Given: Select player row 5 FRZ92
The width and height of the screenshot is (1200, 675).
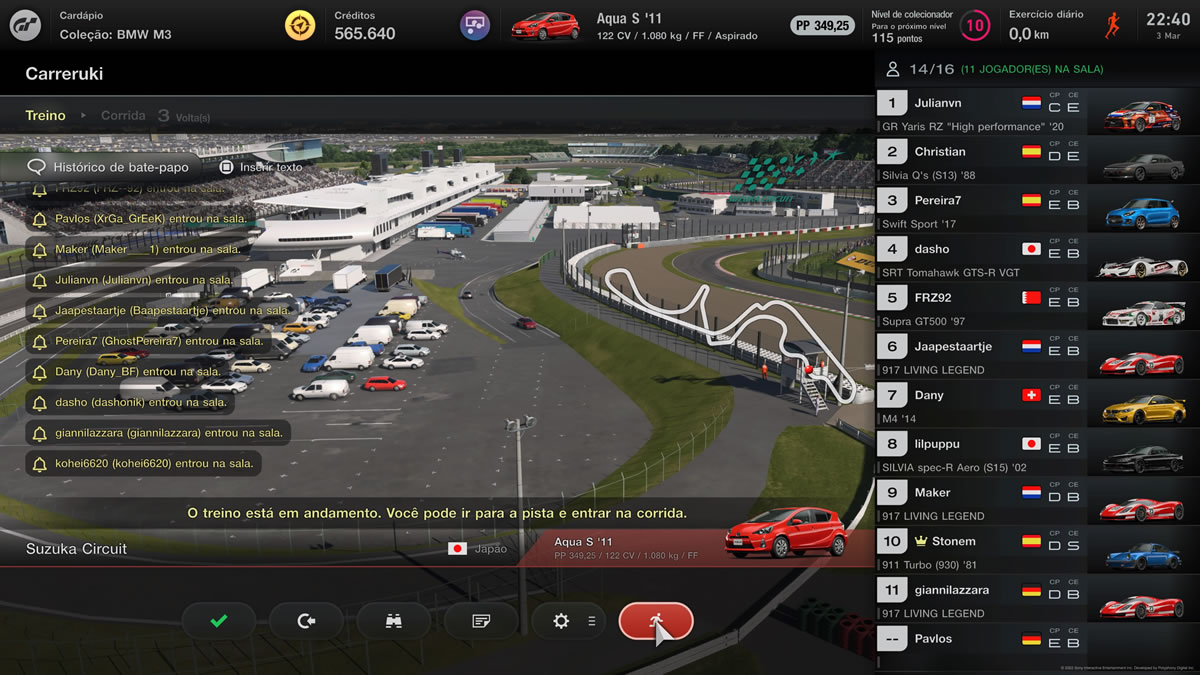Looking at the screenshot, I should coord(1037,307).
